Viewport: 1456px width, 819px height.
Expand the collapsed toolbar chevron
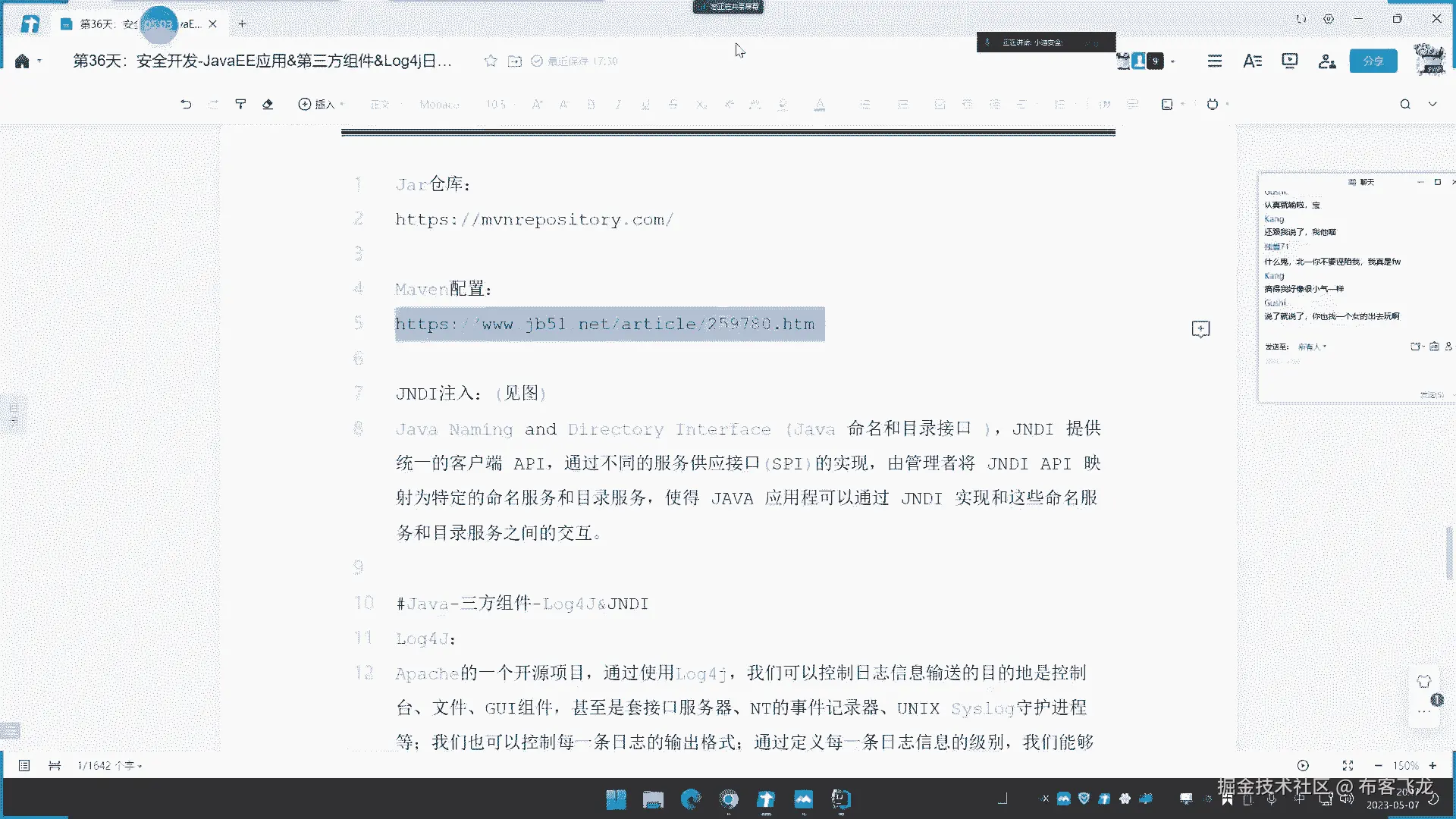tap(1432, 105)
